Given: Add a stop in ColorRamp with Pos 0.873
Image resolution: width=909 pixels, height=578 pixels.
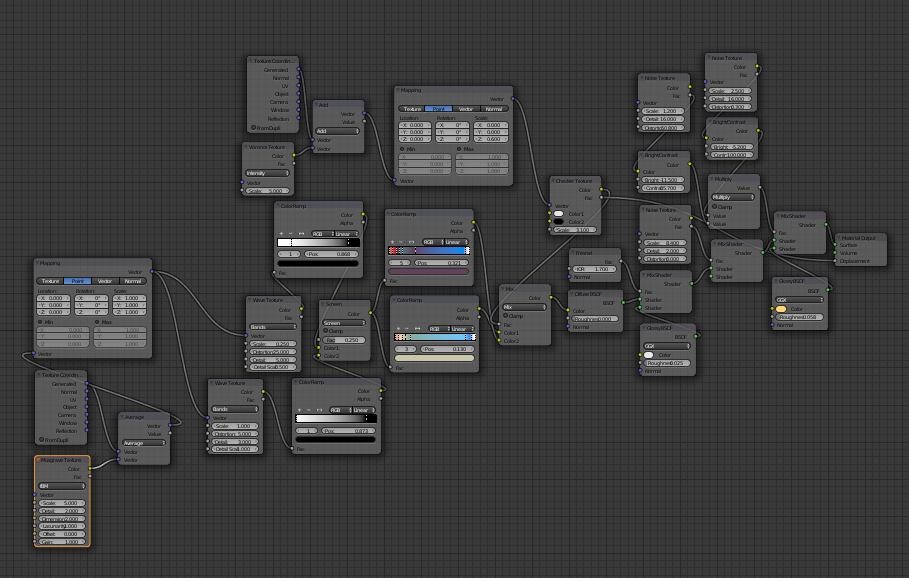Looking at the screenshot, I should 300,410.
